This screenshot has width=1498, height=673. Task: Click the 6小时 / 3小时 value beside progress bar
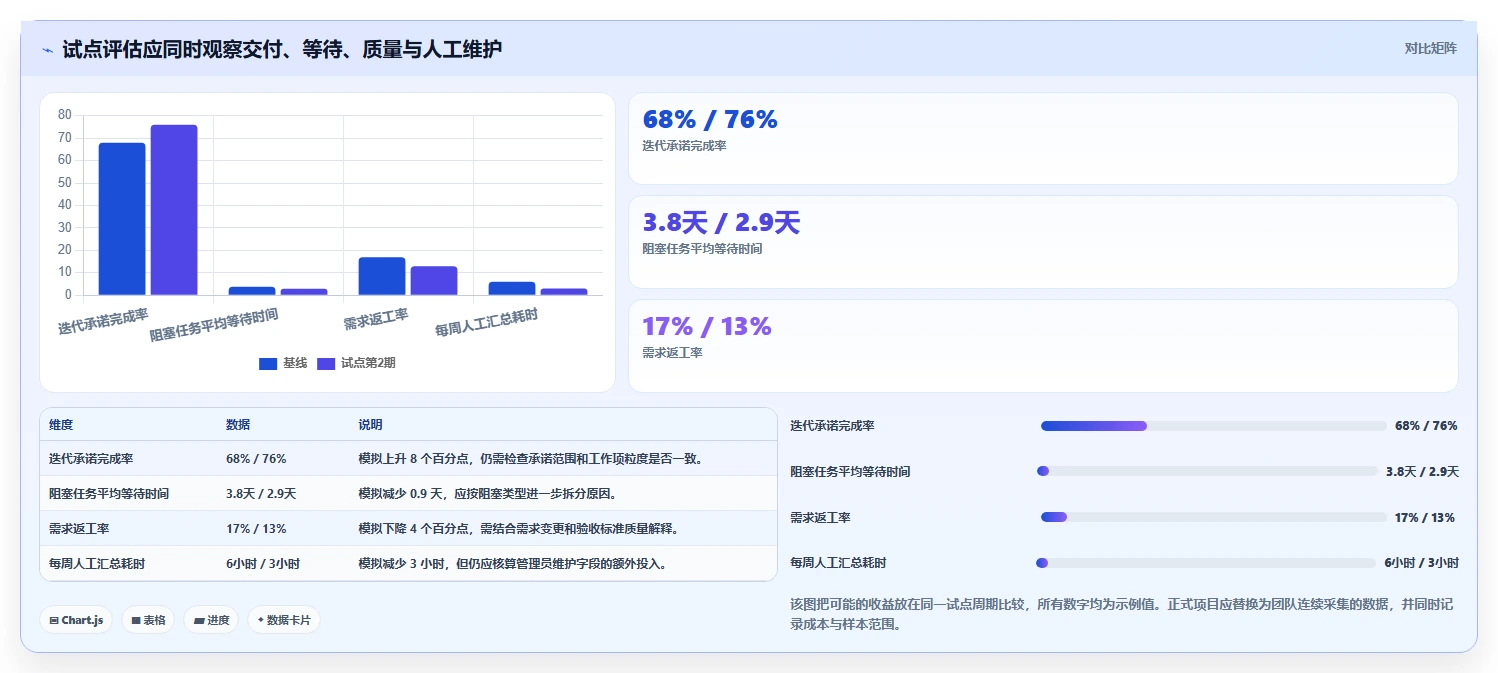click(x=1421, y=563)
